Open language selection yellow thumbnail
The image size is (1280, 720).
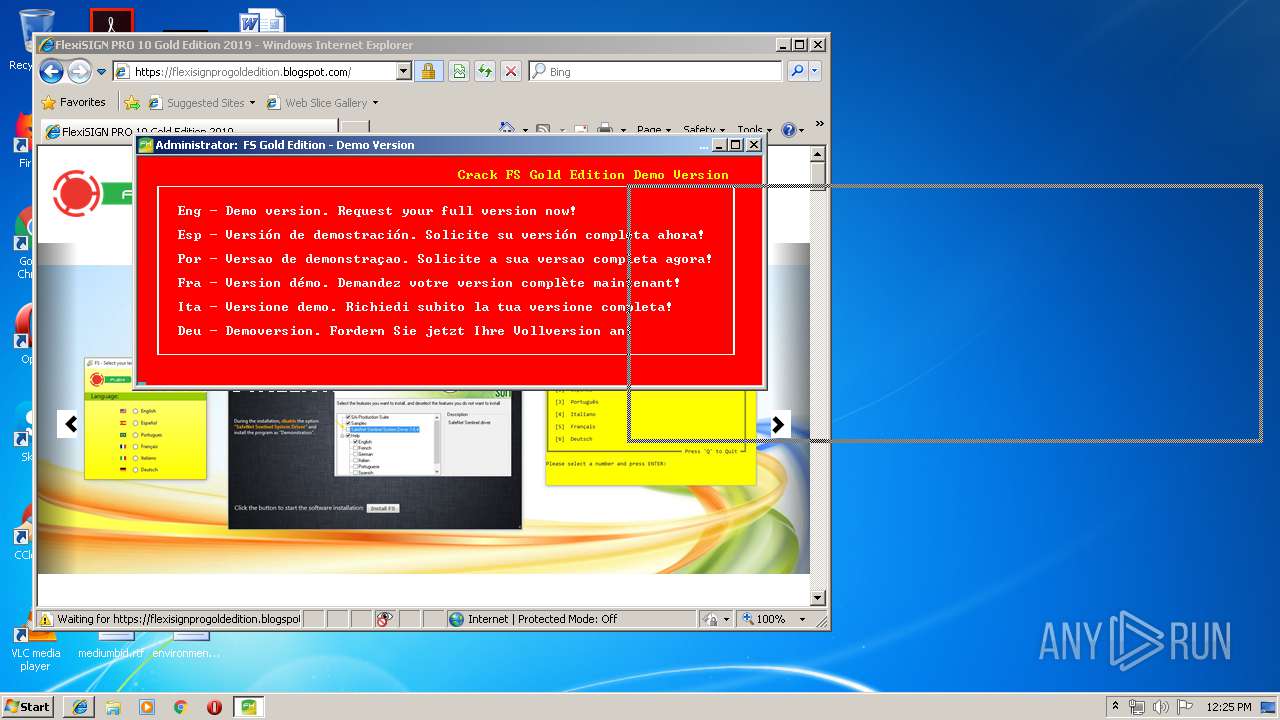145,418
